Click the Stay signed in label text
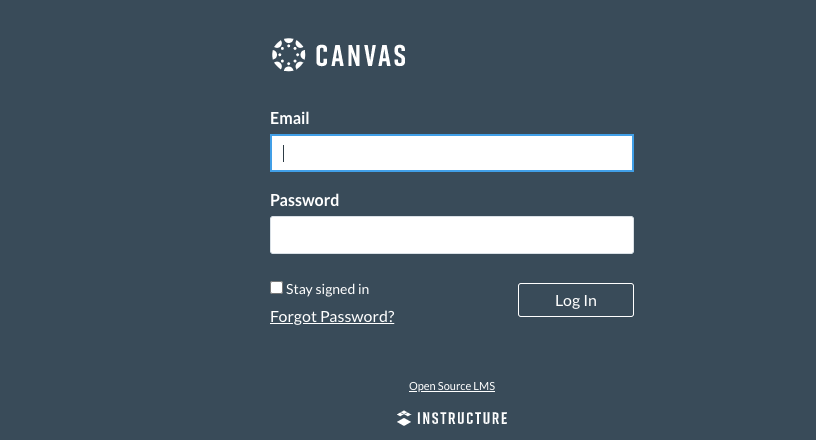The width and height of the screenshot is (816, 440). pyautogui.click(x=327, y=289)
